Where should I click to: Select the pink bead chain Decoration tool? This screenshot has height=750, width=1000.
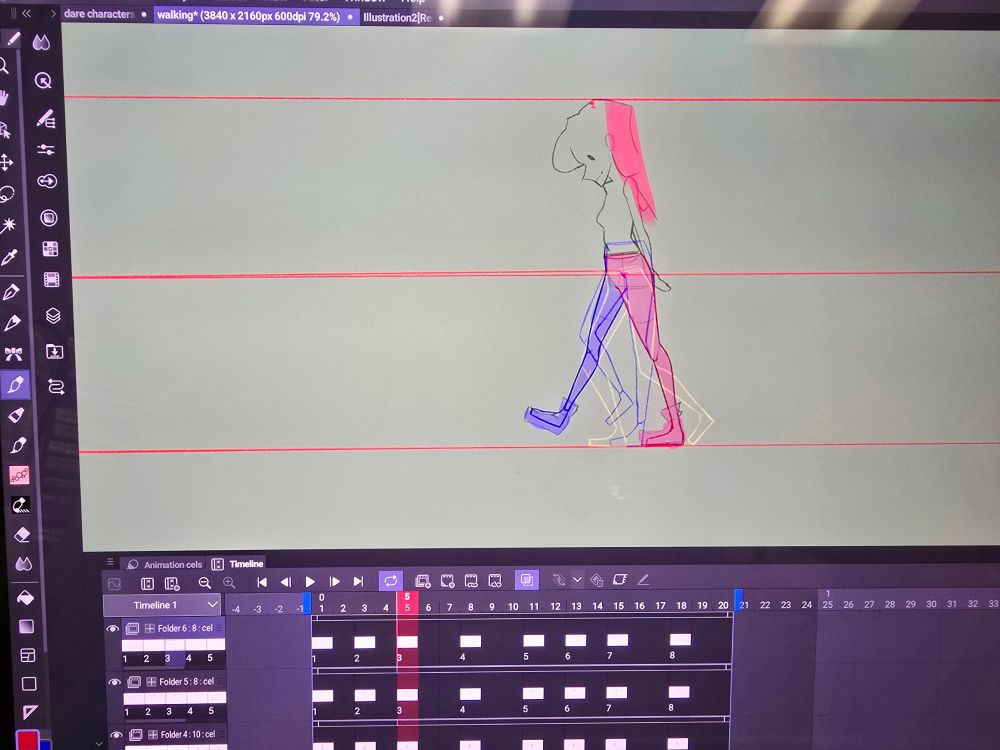click(19, 474)
